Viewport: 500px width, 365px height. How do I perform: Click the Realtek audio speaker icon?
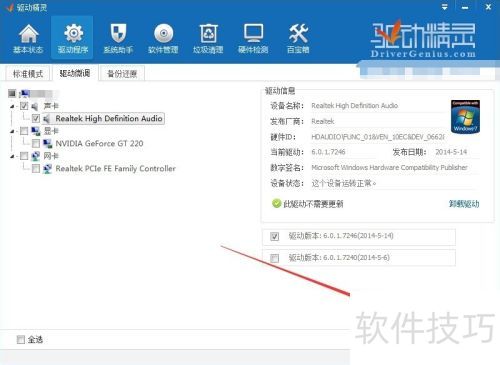[47, 119]
